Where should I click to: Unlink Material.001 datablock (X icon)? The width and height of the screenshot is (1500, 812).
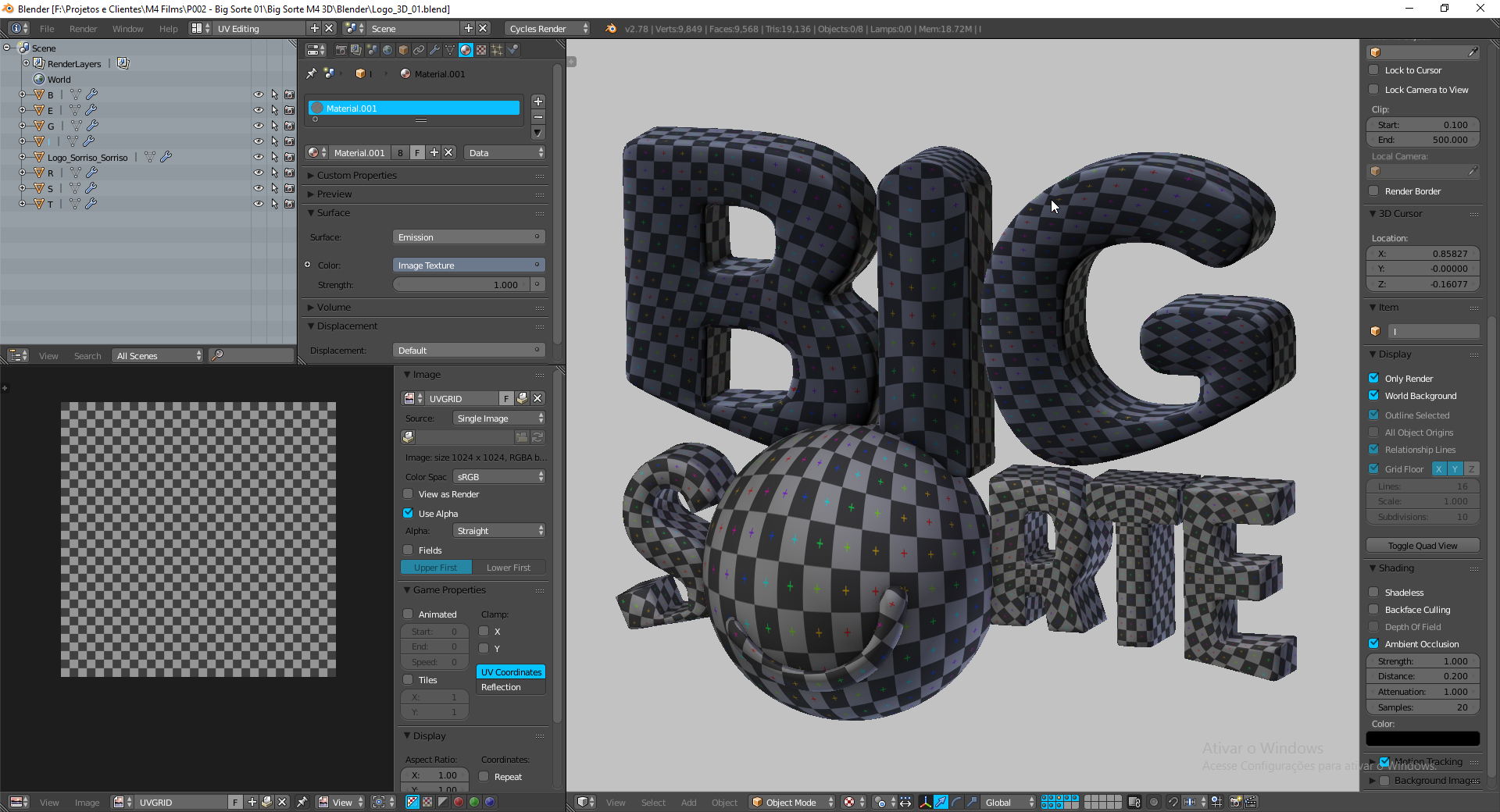click(x=449, y=153)
